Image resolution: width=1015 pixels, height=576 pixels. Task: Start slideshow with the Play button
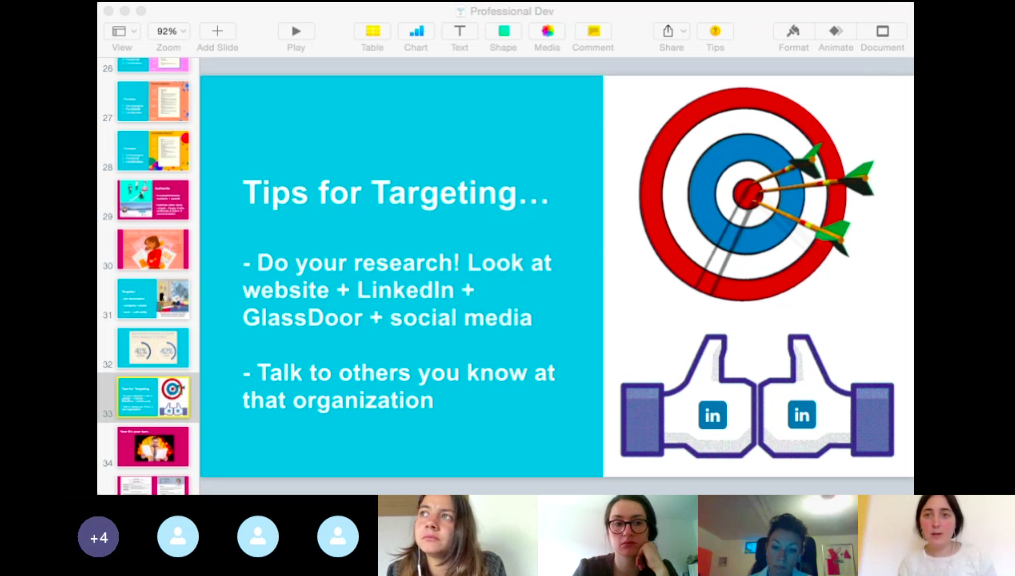click(x=296, y=31)
